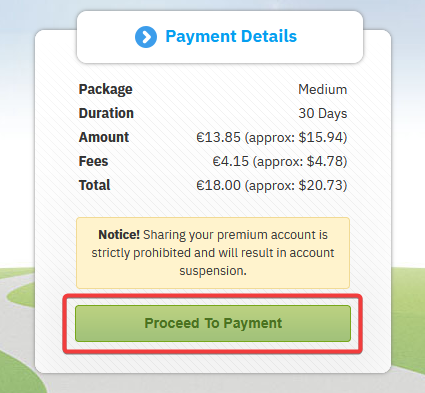Click the Payment Details header card
425x393 pixels.
point(220,37)
